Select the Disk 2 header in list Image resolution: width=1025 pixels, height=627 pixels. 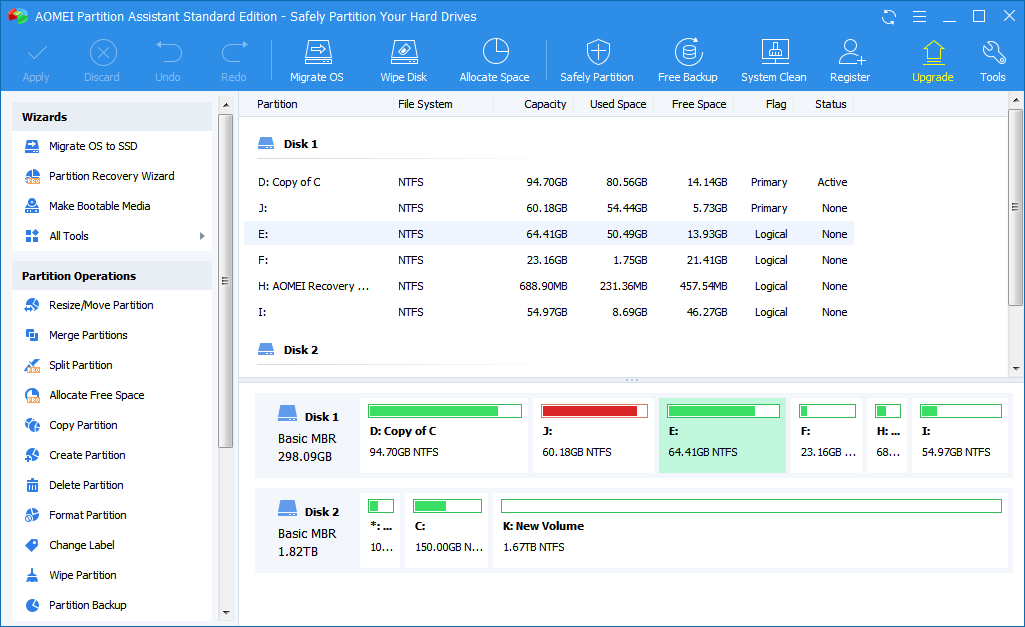tap(288, 350)
